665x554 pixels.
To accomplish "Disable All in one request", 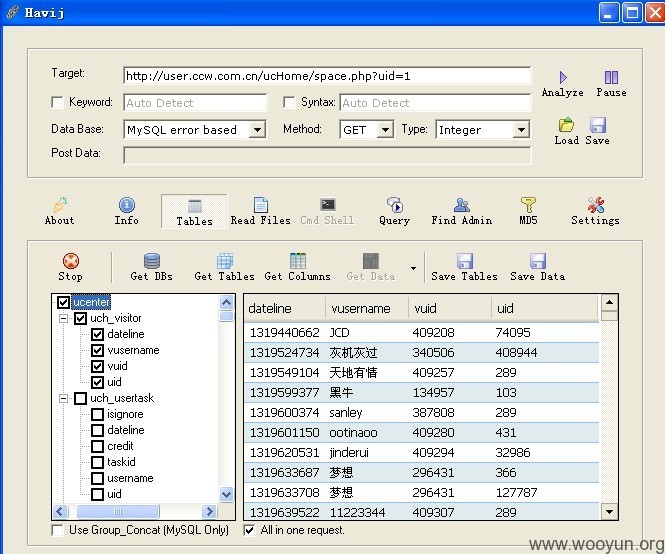I will coord(249,530).
